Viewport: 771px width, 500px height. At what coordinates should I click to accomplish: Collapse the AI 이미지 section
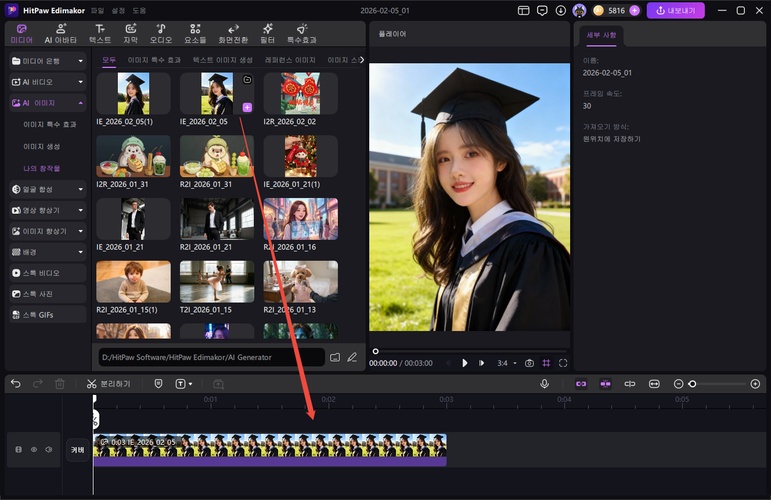pos(47,103)
